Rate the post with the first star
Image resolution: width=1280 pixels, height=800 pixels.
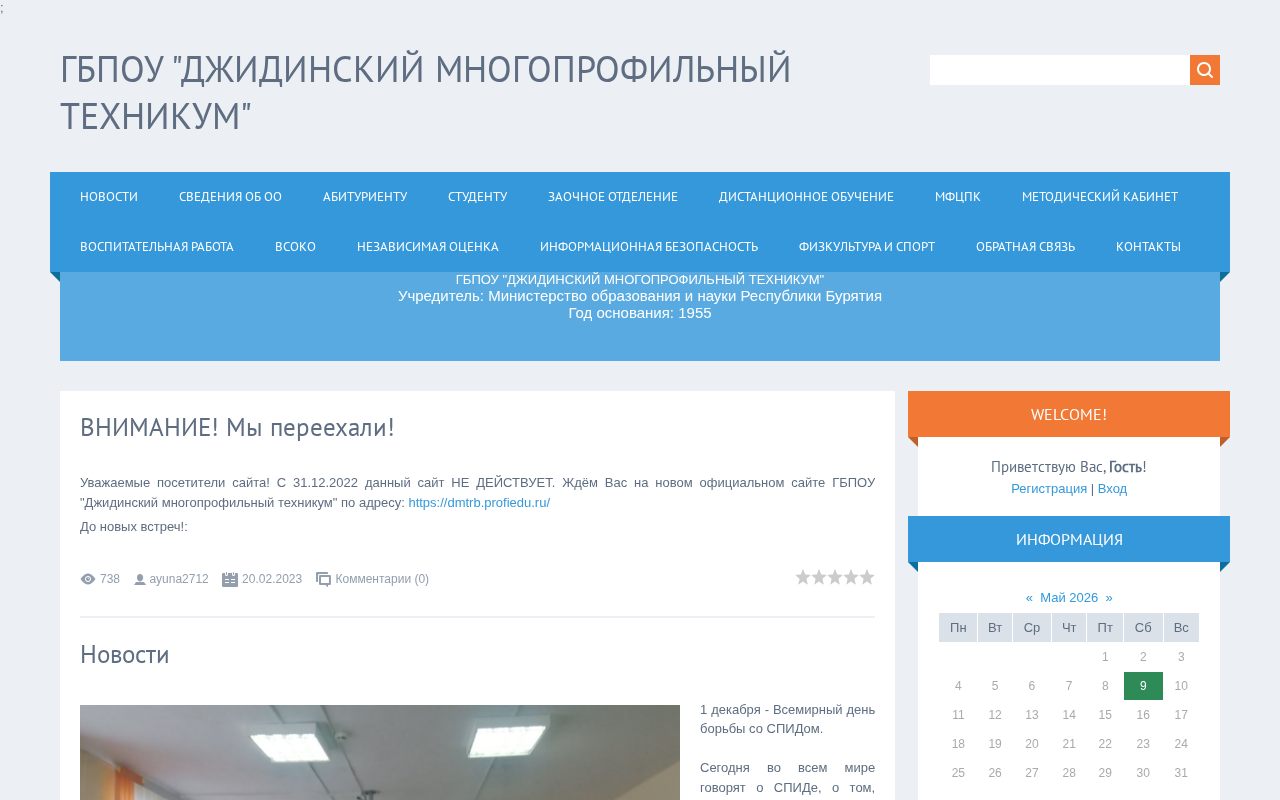coord(803,577)
